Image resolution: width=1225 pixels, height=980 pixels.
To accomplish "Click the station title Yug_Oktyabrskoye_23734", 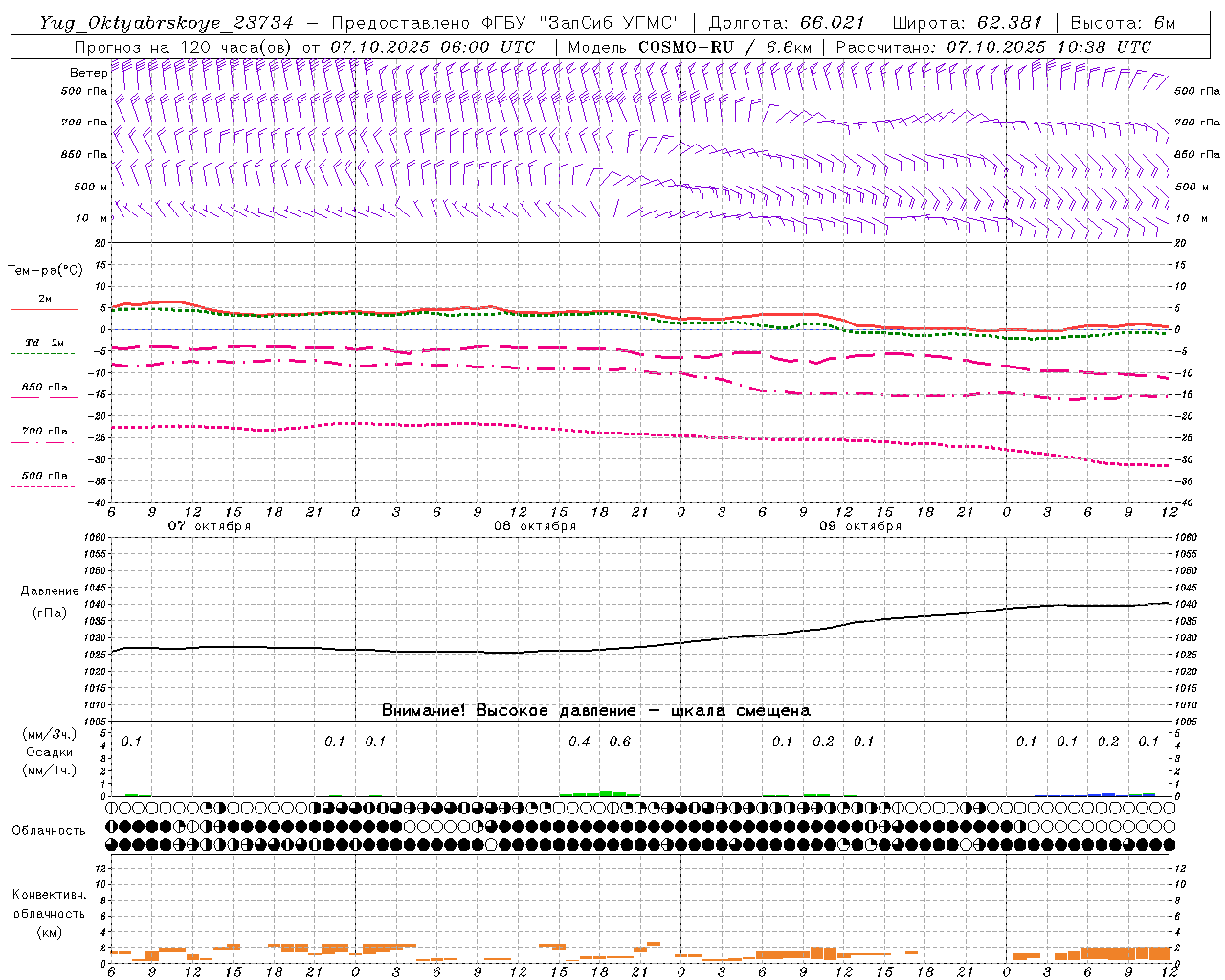I will coord(166,23).
